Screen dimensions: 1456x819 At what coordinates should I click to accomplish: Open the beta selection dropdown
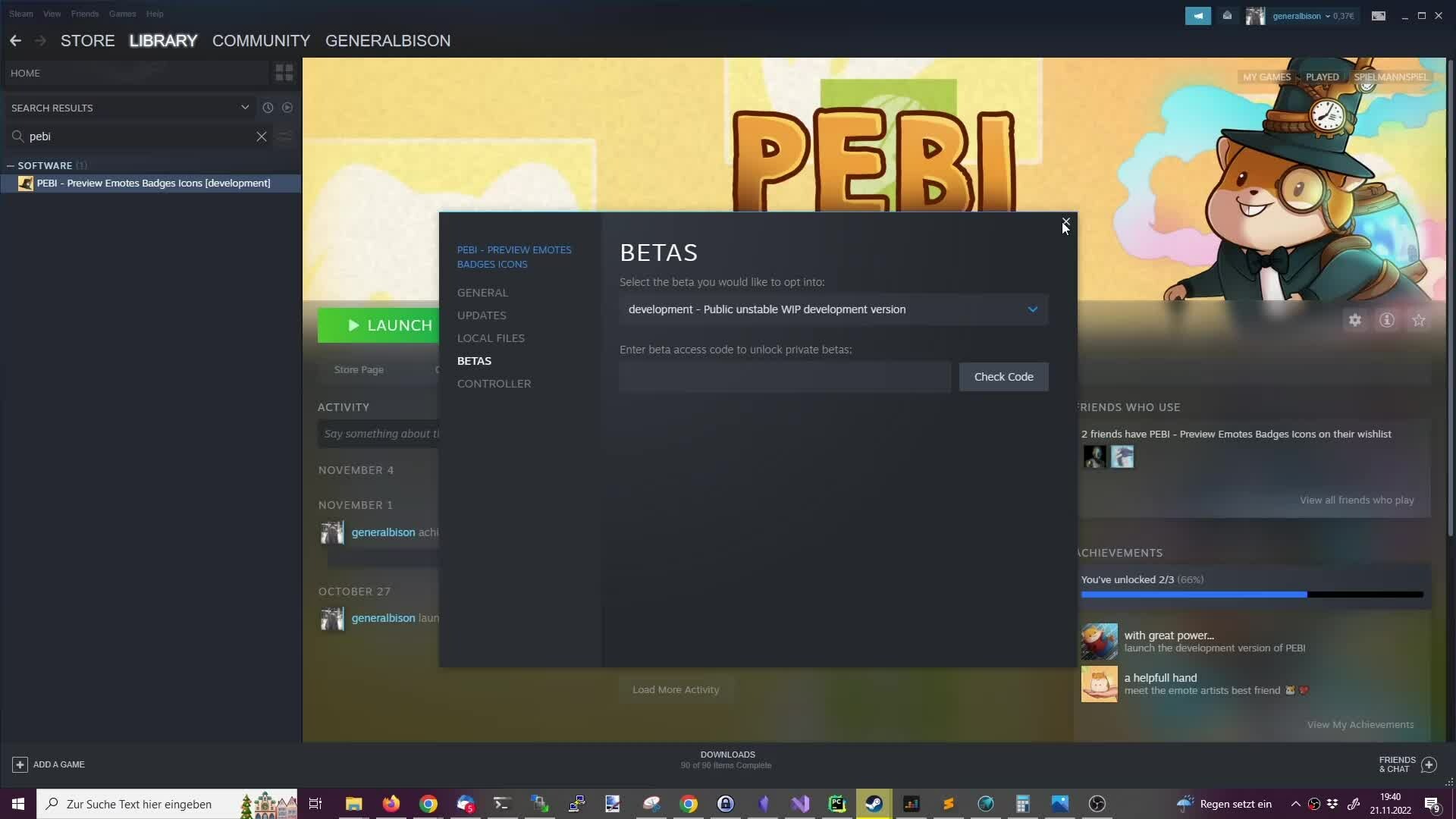click(x=833, y=309)
